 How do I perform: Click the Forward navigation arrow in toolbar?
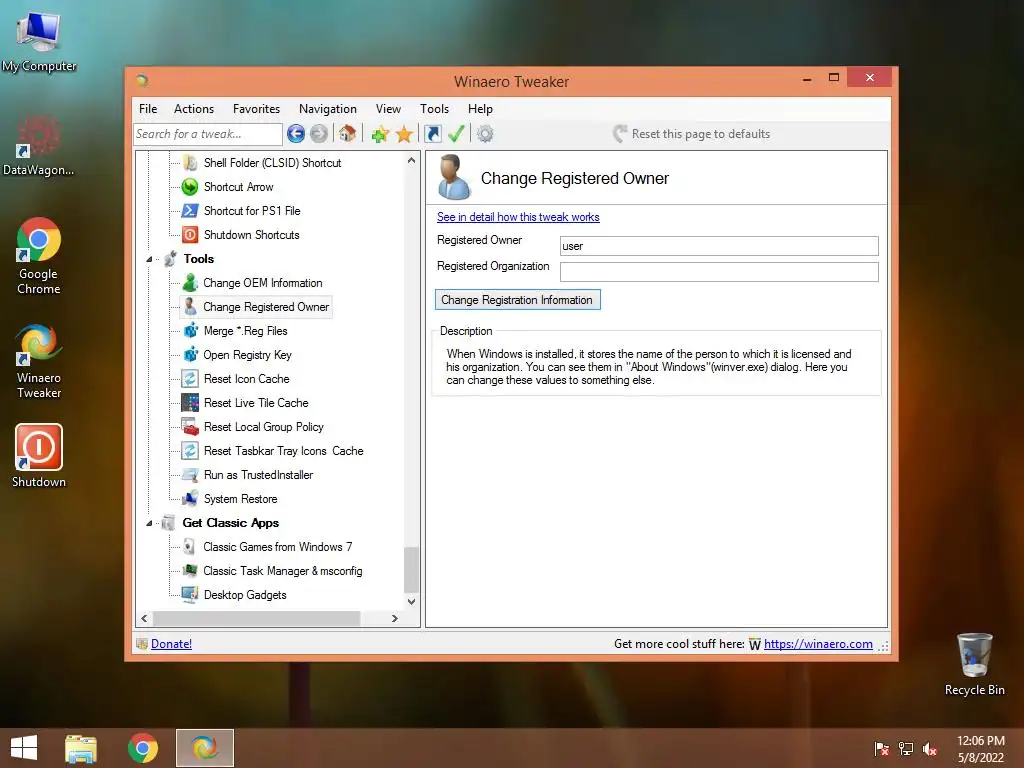click(319, 134)
